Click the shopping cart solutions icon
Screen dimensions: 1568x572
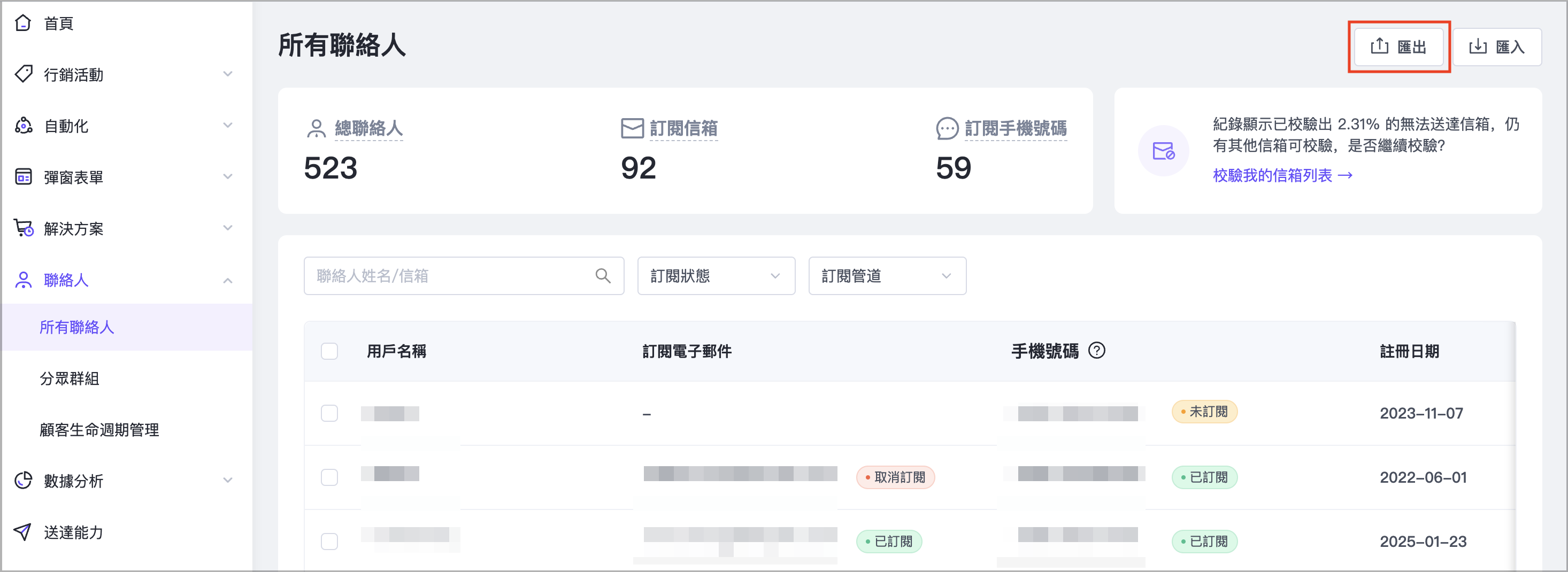pos(23,228)
